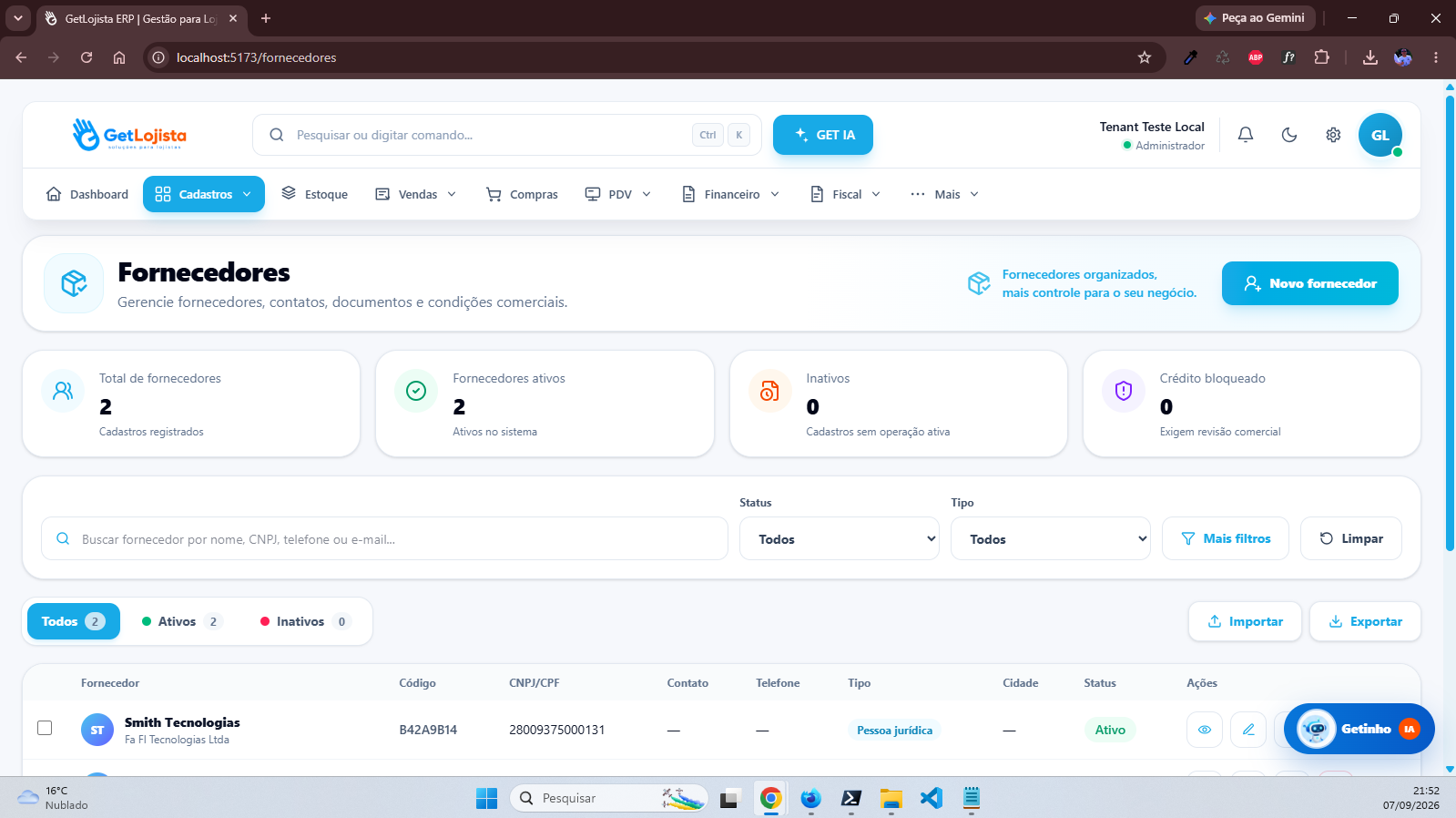
Task: Expand the Cadastros menu dropdown
Action: pyautogui.click(x=204, y=194)
